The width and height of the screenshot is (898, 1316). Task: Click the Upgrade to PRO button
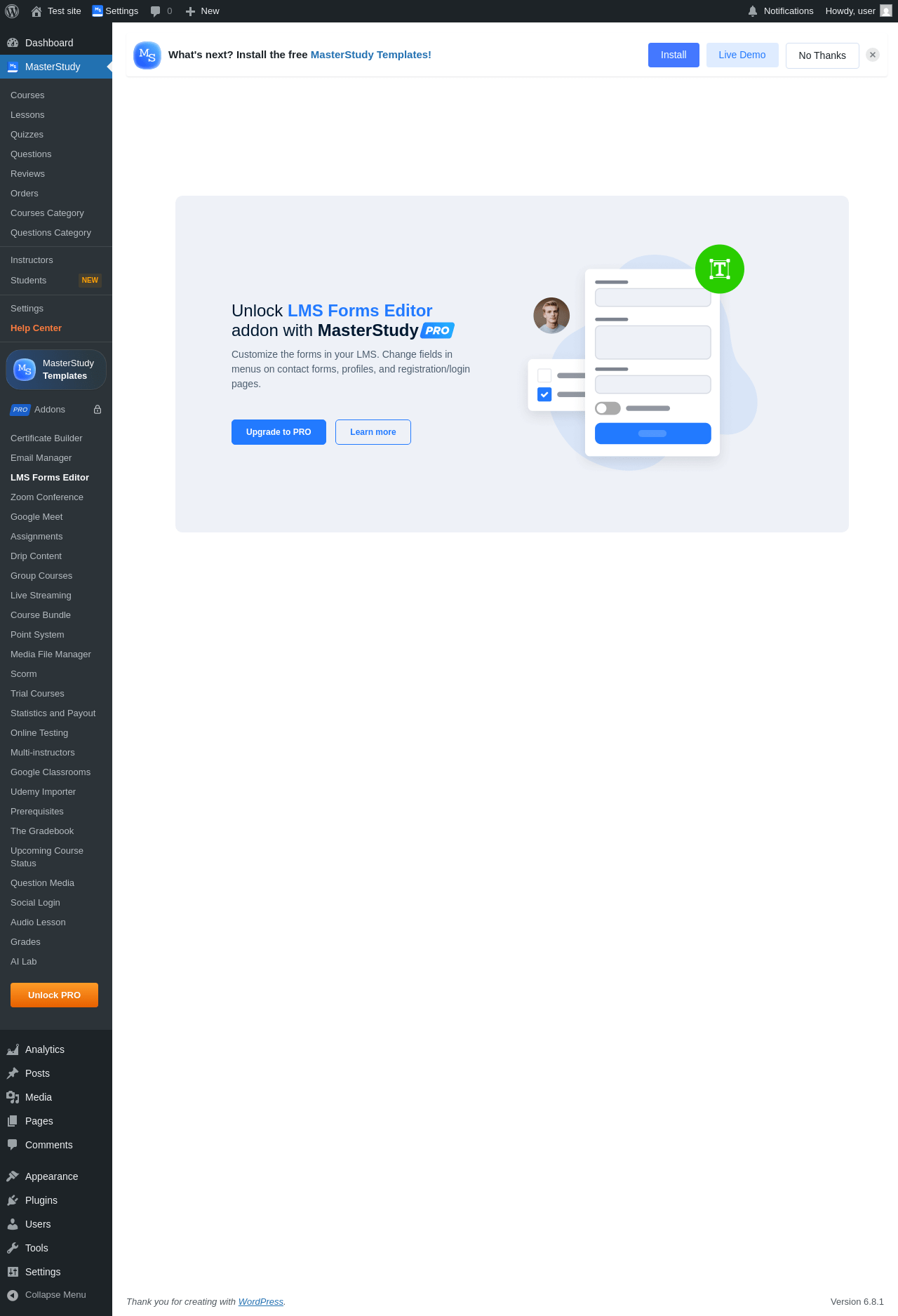[x=279, y=432]
